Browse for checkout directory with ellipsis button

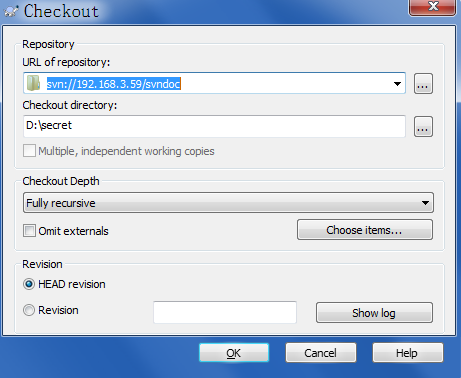click(423, 126)
